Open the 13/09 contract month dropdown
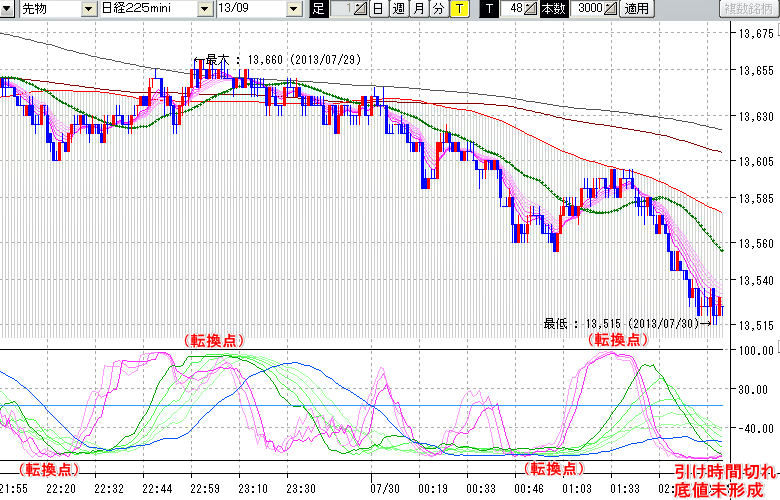The image size is (780, 500). click(293, 9)
